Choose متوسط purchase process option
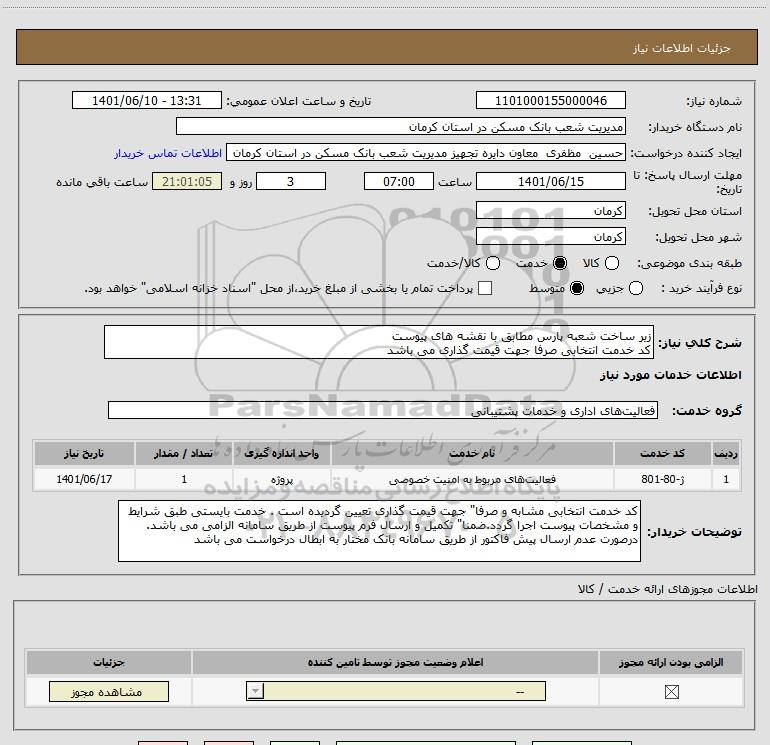Screen dimensions: 770x745 pos(577,288)
